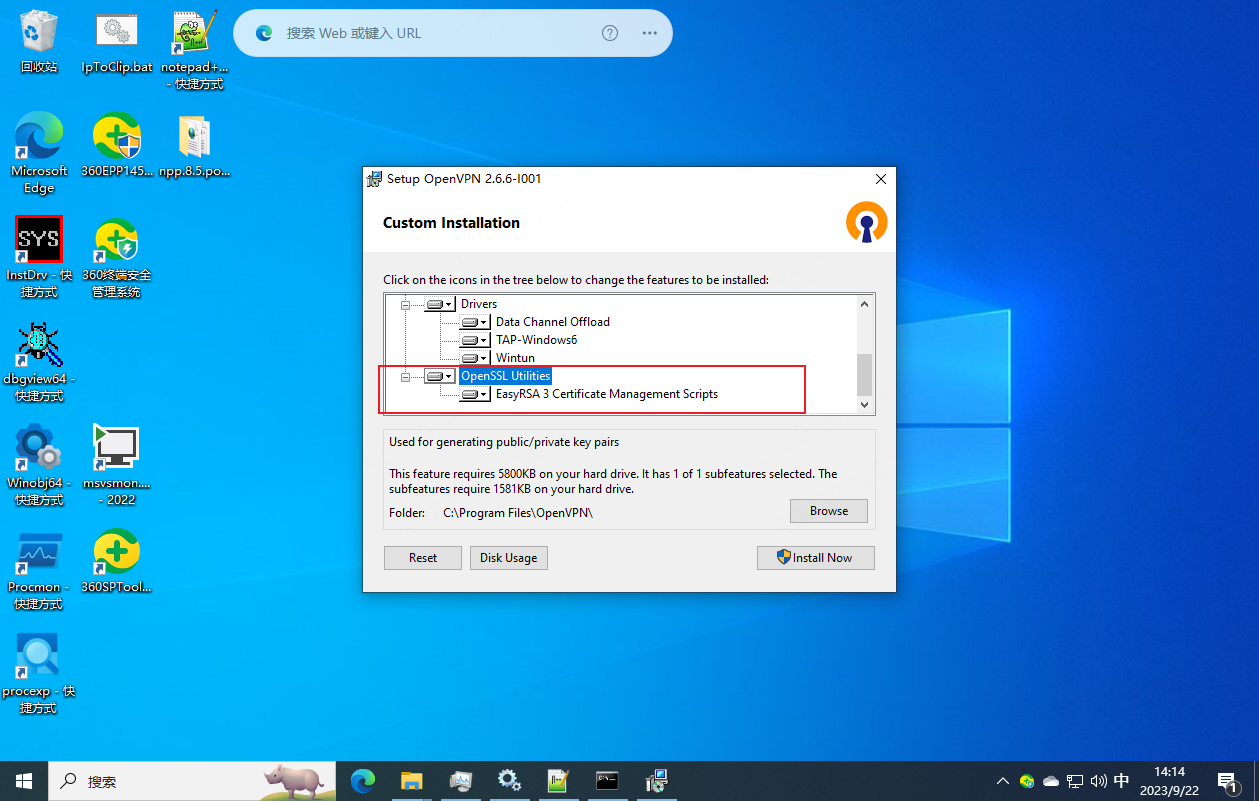Click the Reset button
Image resolution: width=1259 pixels, height=801 pixels.
click(x=423, y=558)
